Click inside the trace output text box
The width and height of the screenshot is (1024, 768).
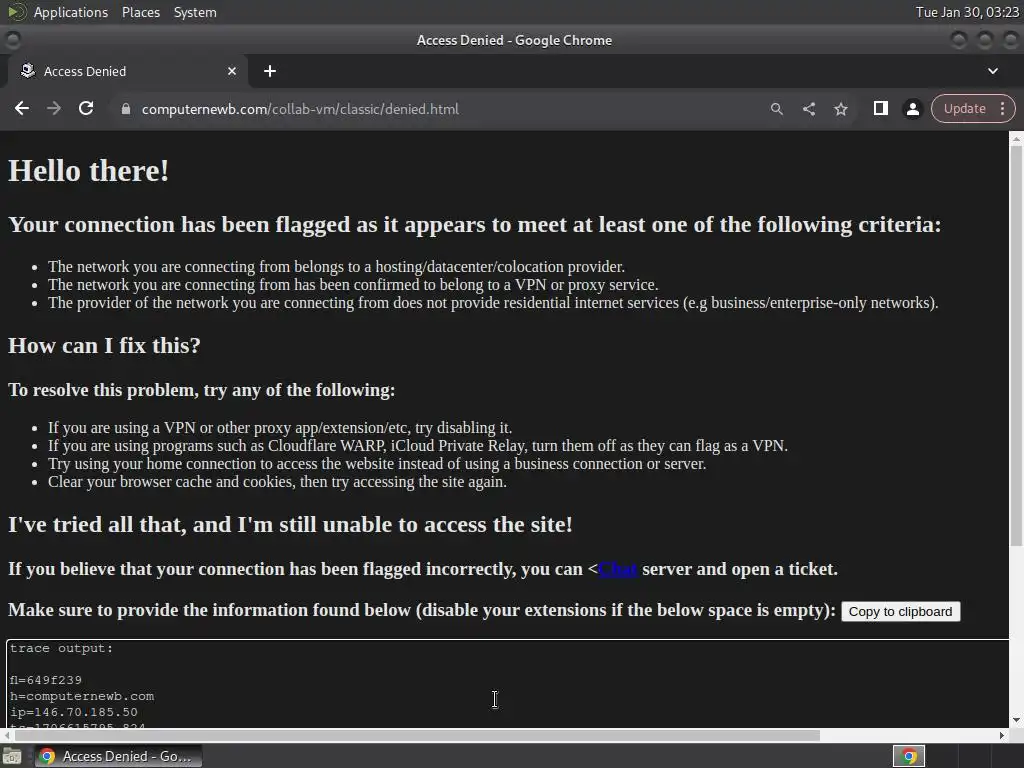507,683
